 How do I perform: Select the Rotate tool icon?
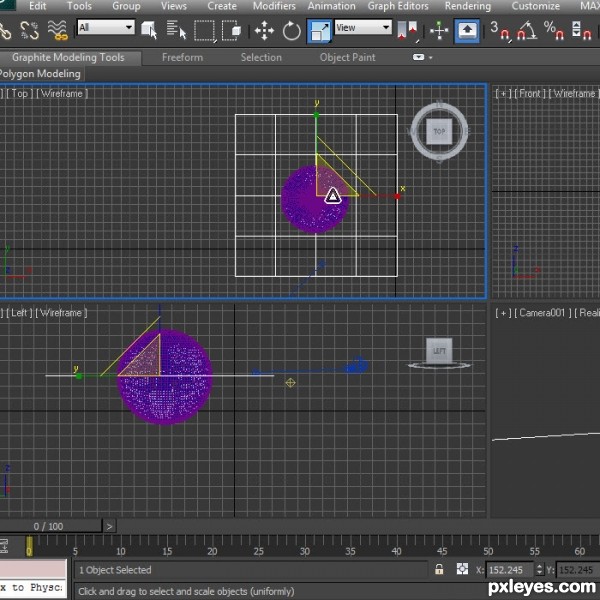click(x=292, y=31)
